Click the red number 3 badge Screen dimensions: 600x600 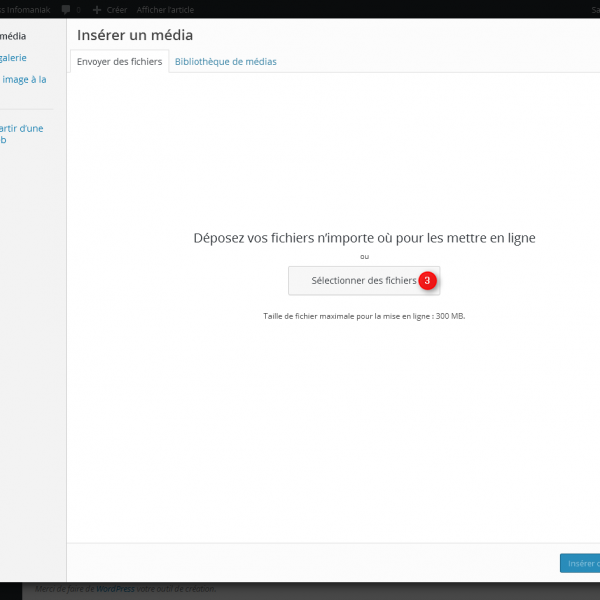click(427, 281)
